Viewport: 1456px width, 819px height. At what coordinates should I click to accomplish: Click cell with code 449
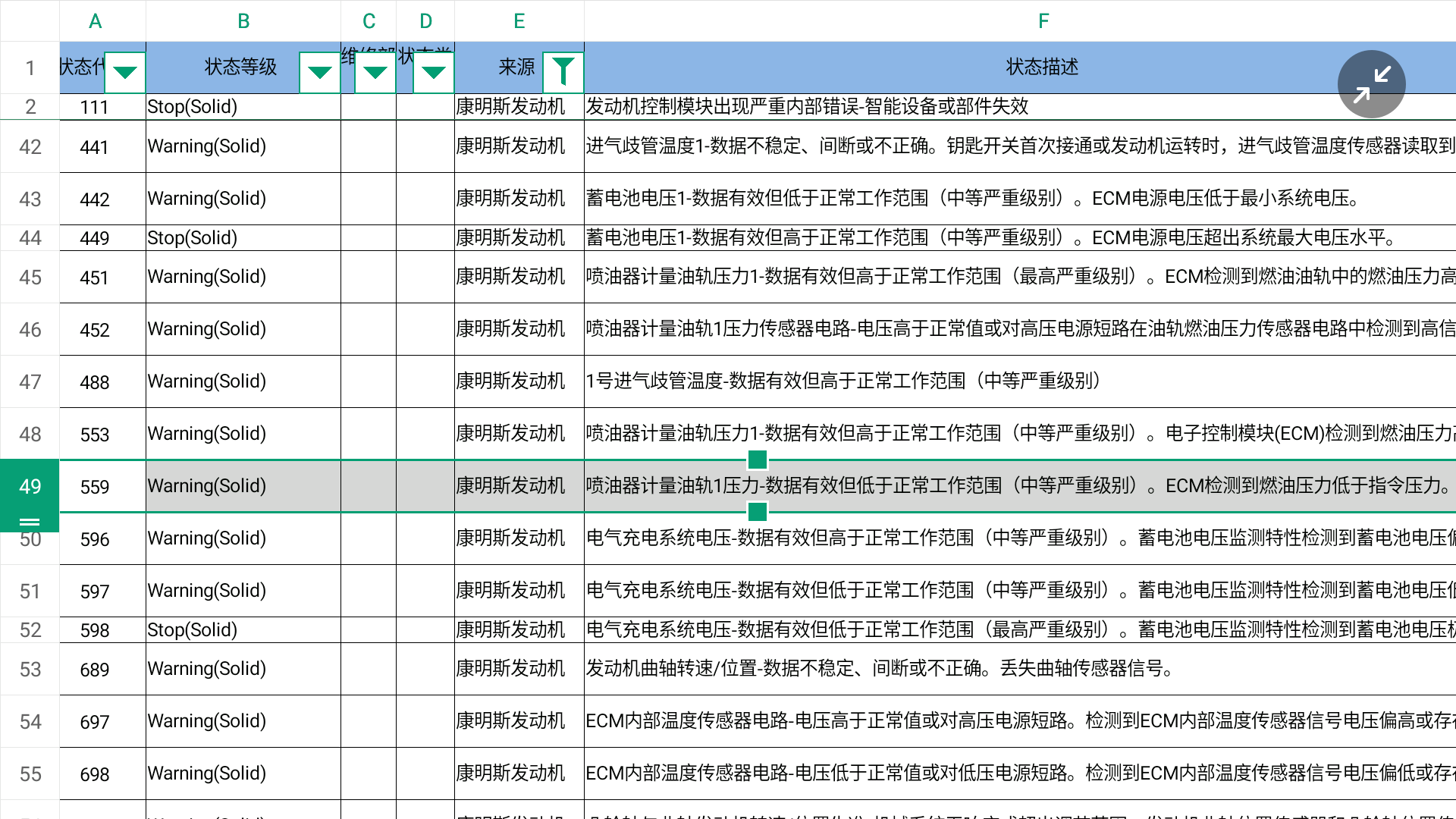[102, 238]
